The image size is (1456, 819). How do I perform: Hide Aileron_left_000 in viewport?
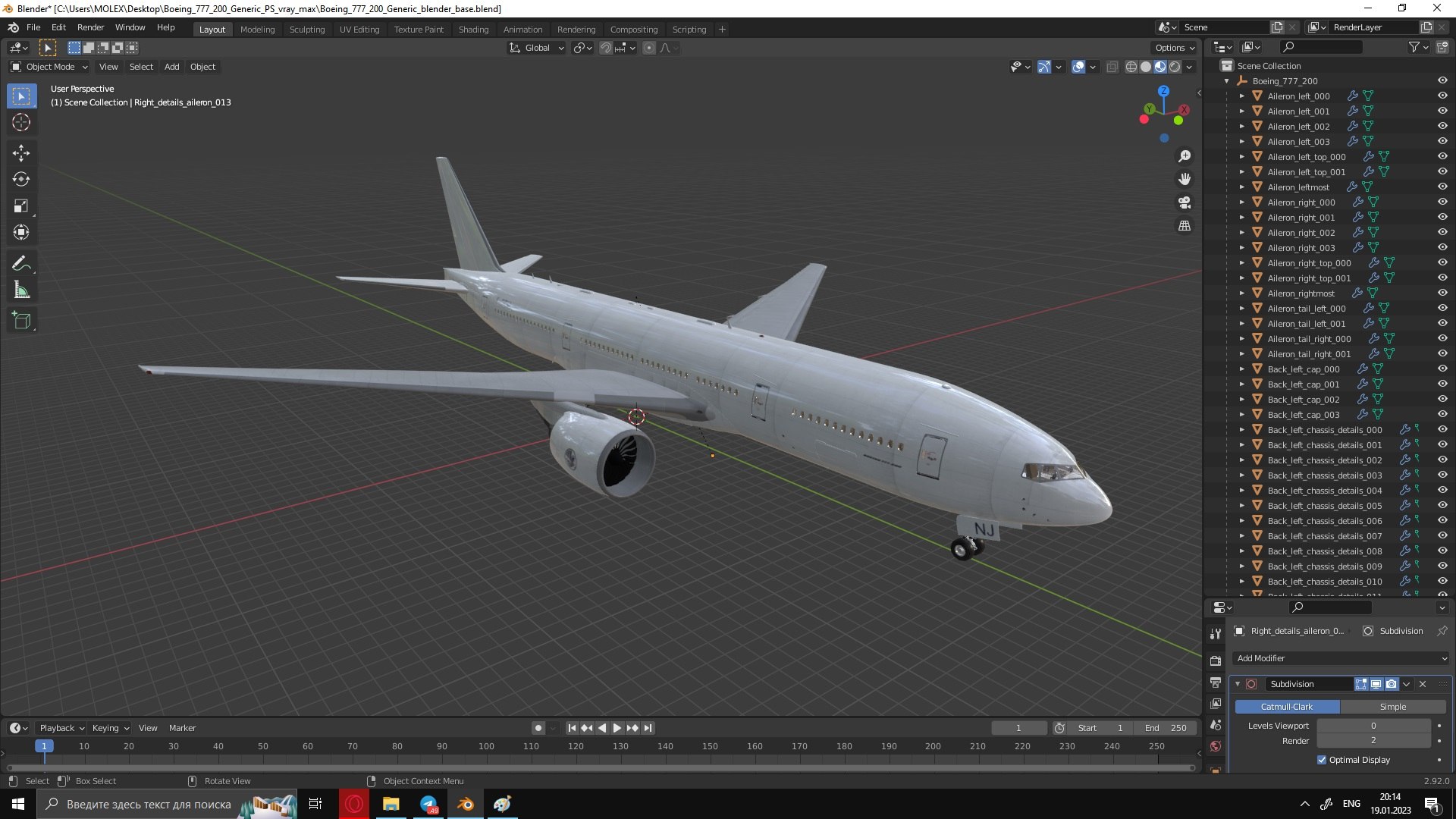click(x=1442, y=96)
